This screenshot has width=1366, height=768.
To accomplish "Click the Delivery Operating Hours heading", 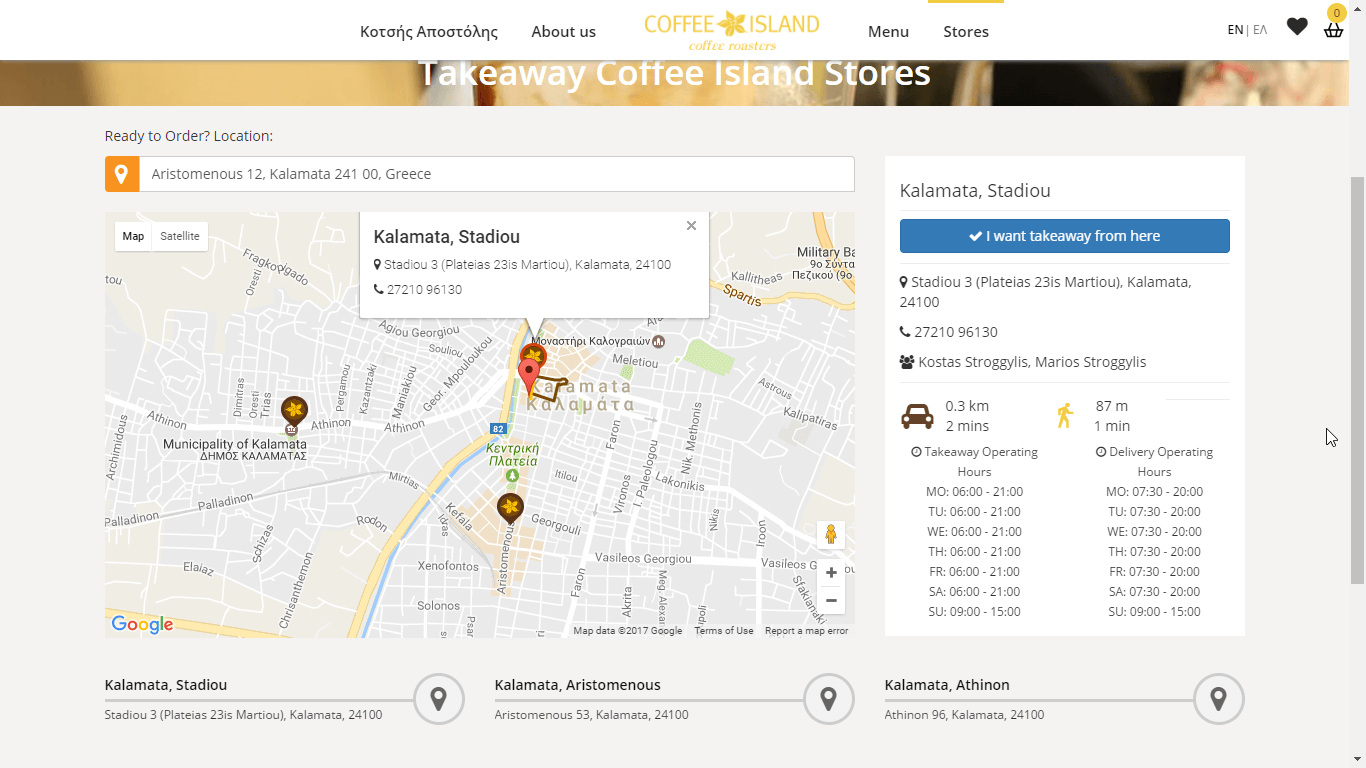I will pyautogui.click(x=1154, y=461).
